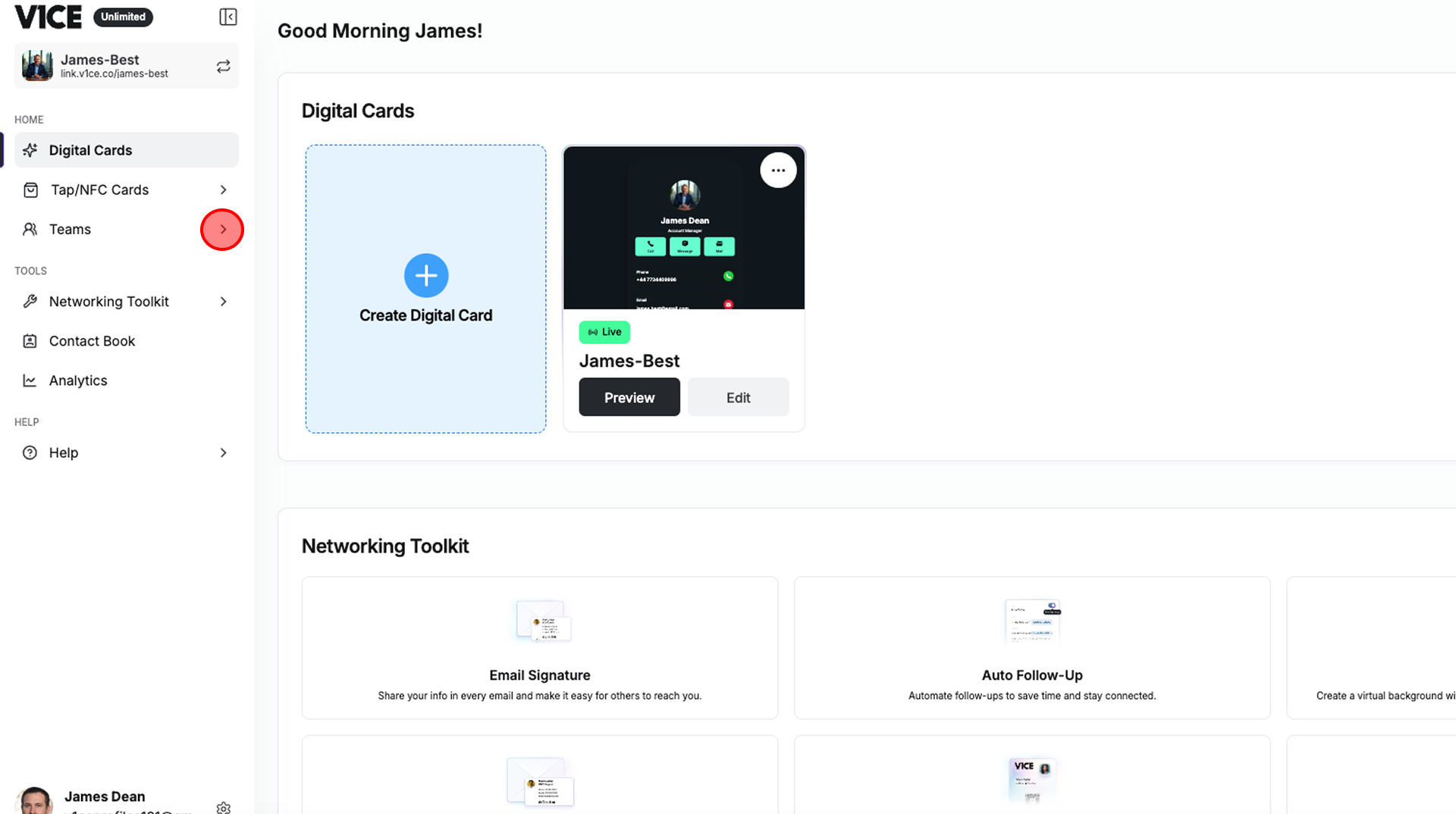Click James Dean name in sidebar footer
Screen dimensions: 1456x814
105,797
